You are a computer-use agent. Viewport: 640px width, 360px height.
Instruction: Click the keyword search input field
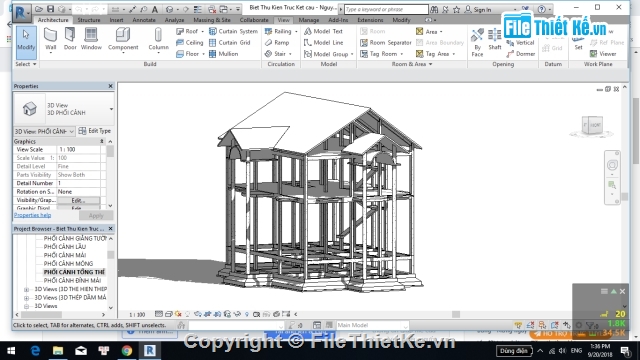(x=386, y=9)
